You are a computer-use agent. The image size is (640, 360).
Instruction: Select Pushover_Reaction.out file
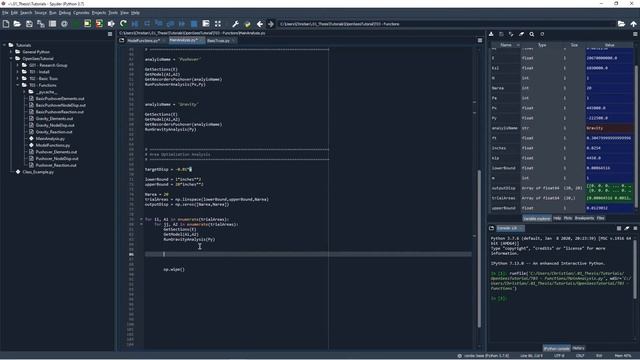tap(56, 165)
